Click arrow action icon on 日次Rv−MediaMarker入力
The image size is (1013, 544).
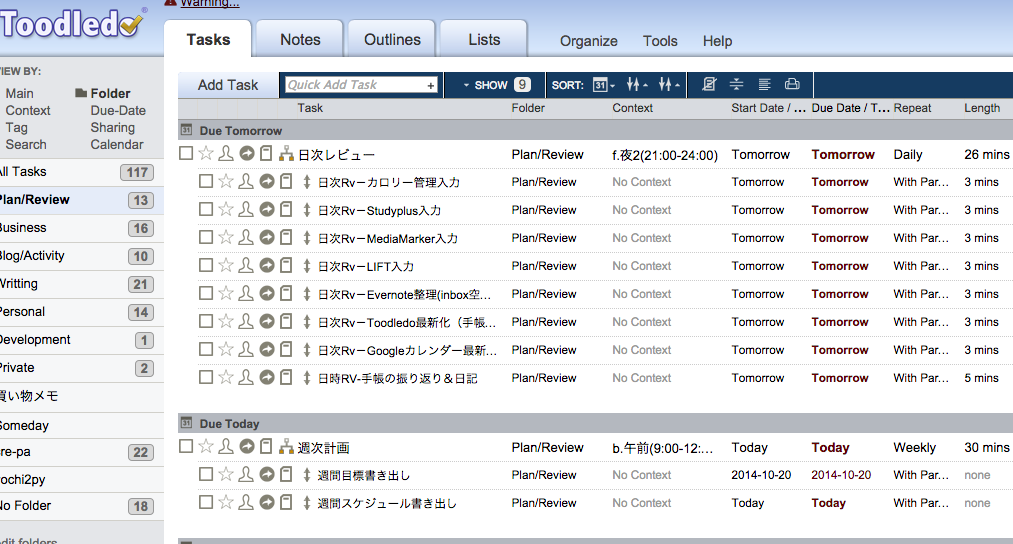(267, 238)
